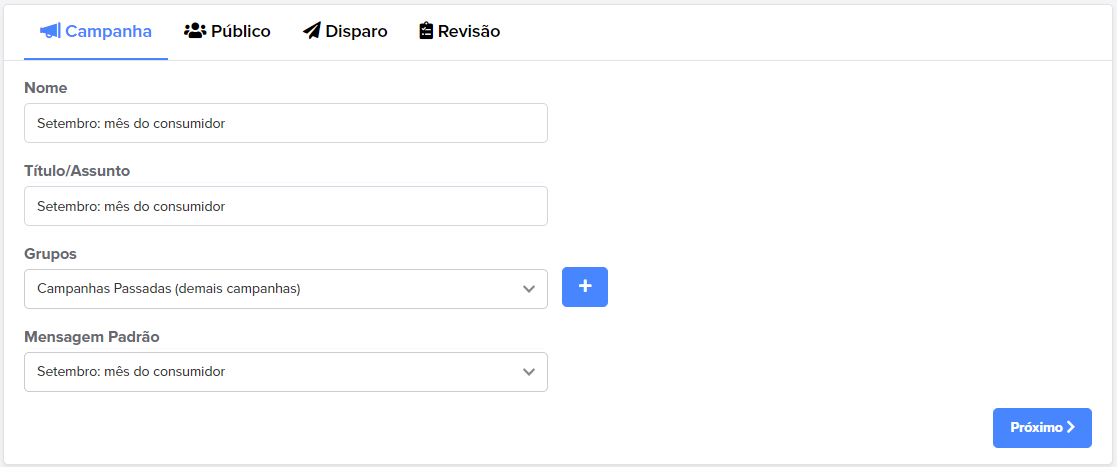This screenshot has width=1117, height=467.
Task: Expand the Mensagem Padrão chevron arrow
Action: tap(529, 372)
